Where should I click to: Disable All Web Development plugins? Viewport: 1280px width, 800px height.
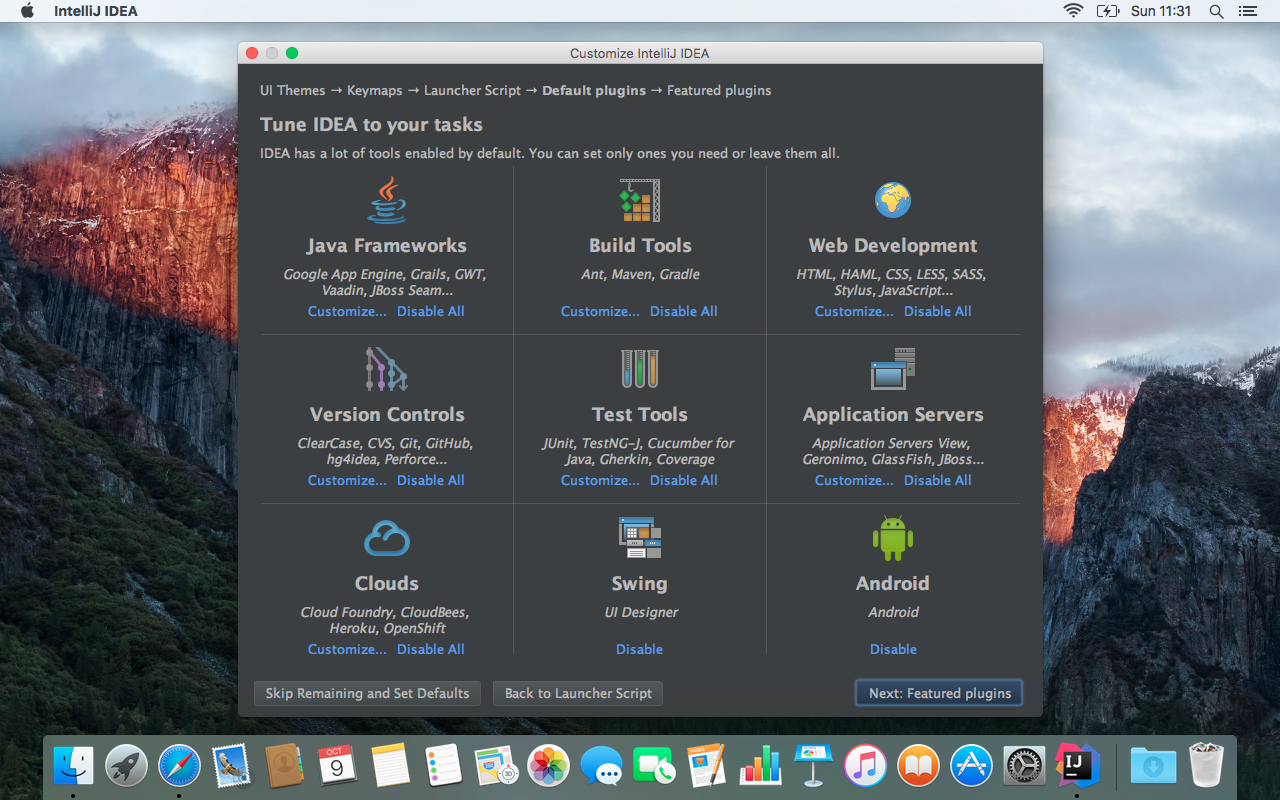937,311
